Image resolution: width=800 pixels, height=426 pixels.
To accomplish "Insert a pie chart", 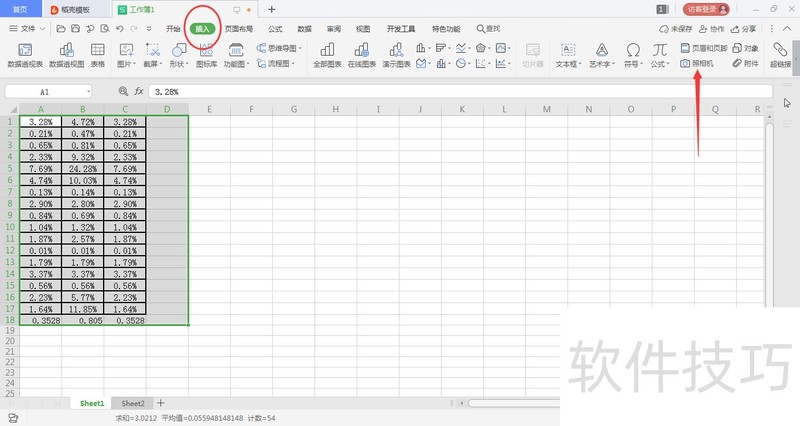I will [x=461, y=64].
